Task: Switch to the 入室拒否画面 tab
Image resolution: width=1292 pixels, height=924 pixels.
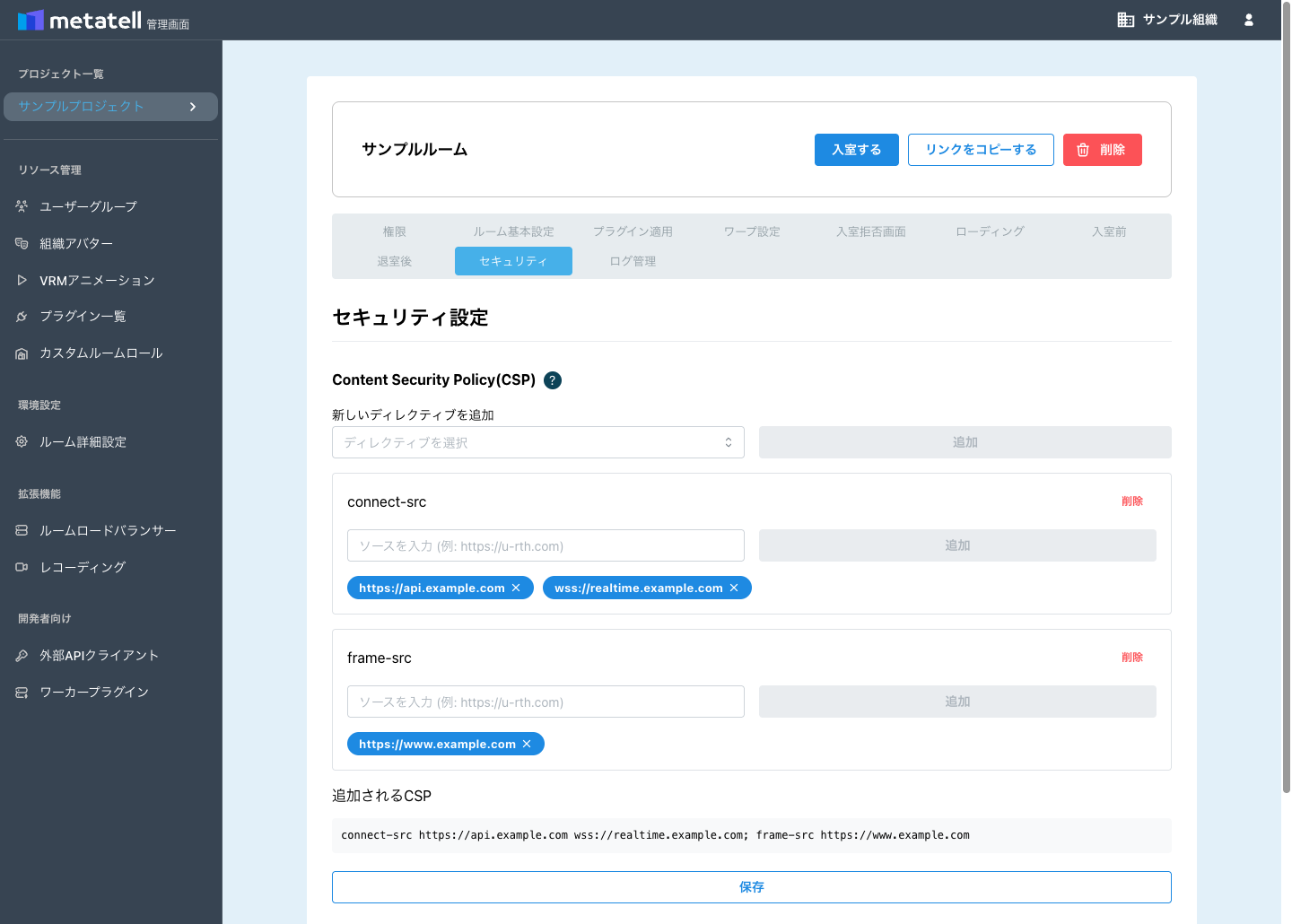Action: tap(871, 231)
